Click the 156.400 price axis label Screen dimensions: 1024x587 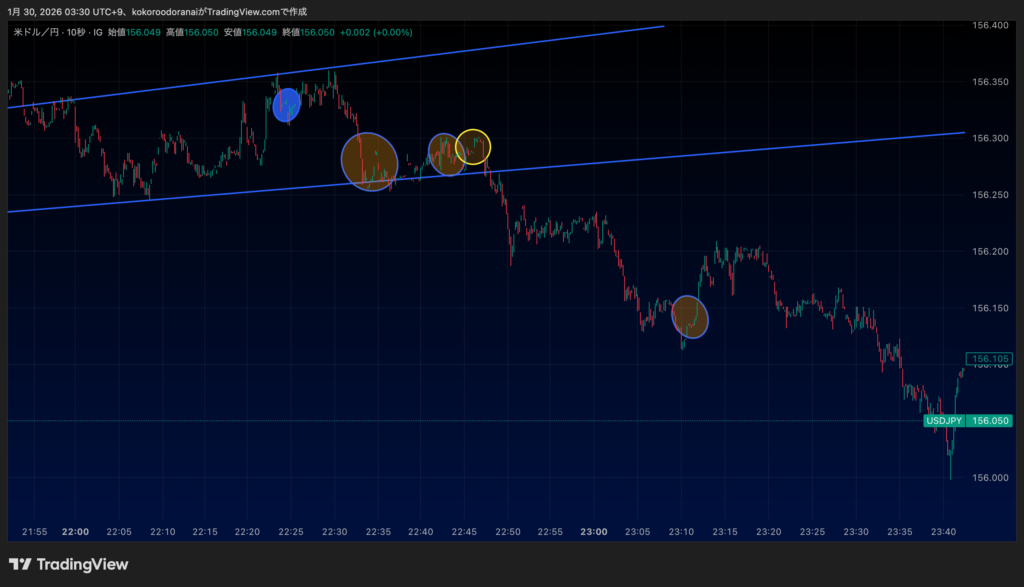tap(989, 25)
